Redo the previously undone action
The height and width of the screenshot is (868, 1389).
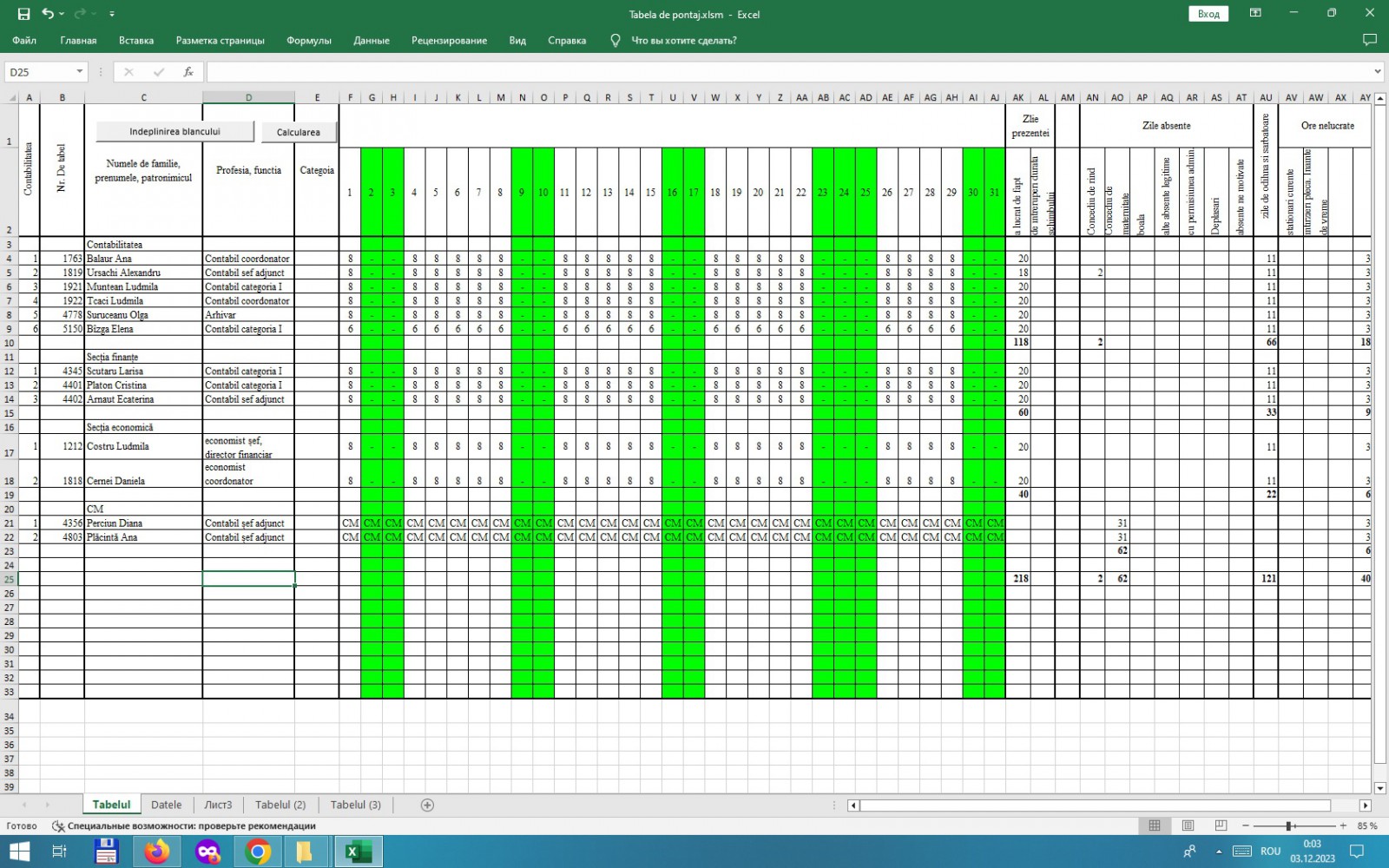[80, 14]
